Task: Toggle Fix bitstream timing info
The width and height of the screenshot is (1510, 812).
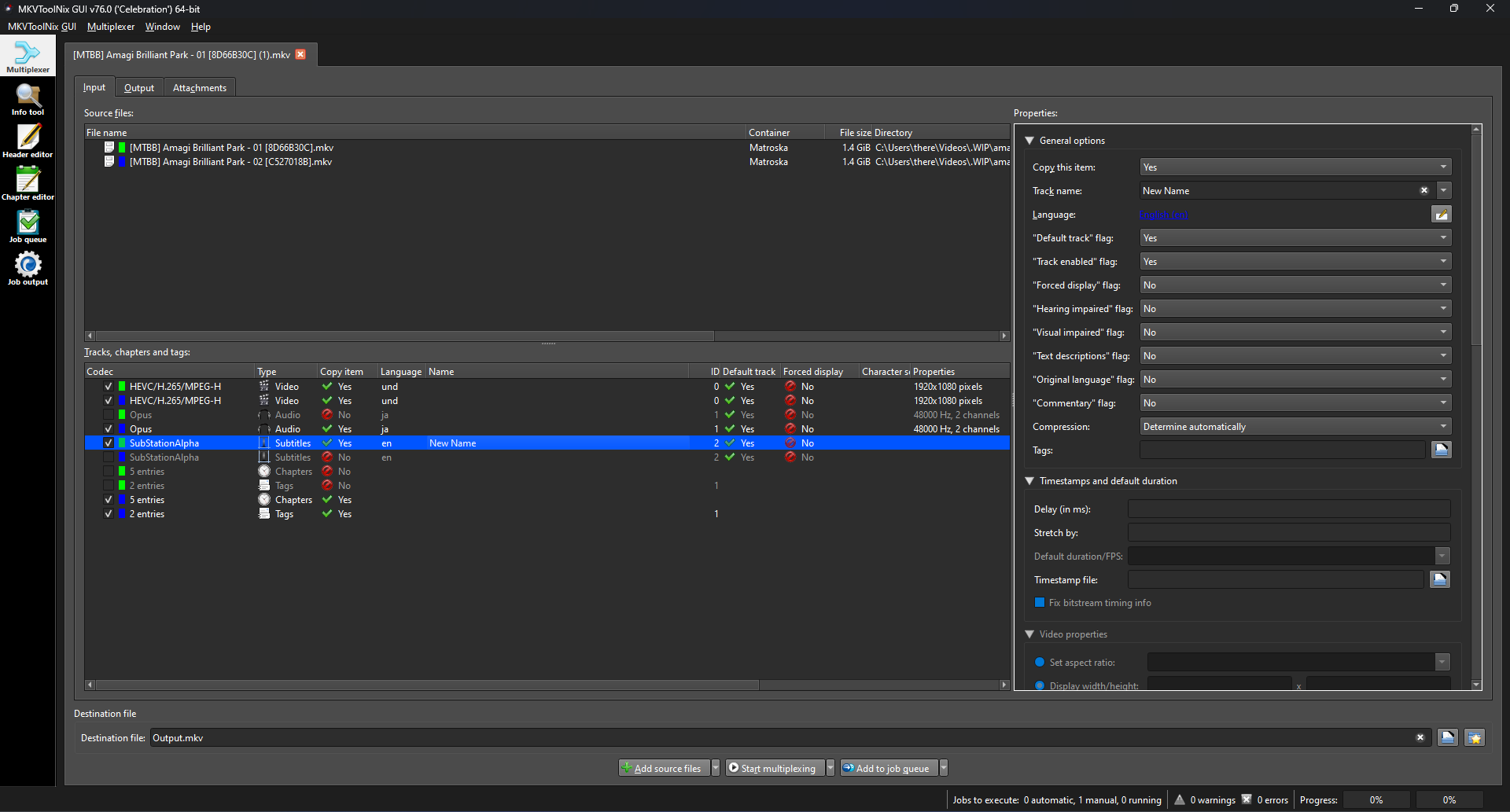Action: point(1040,602)
